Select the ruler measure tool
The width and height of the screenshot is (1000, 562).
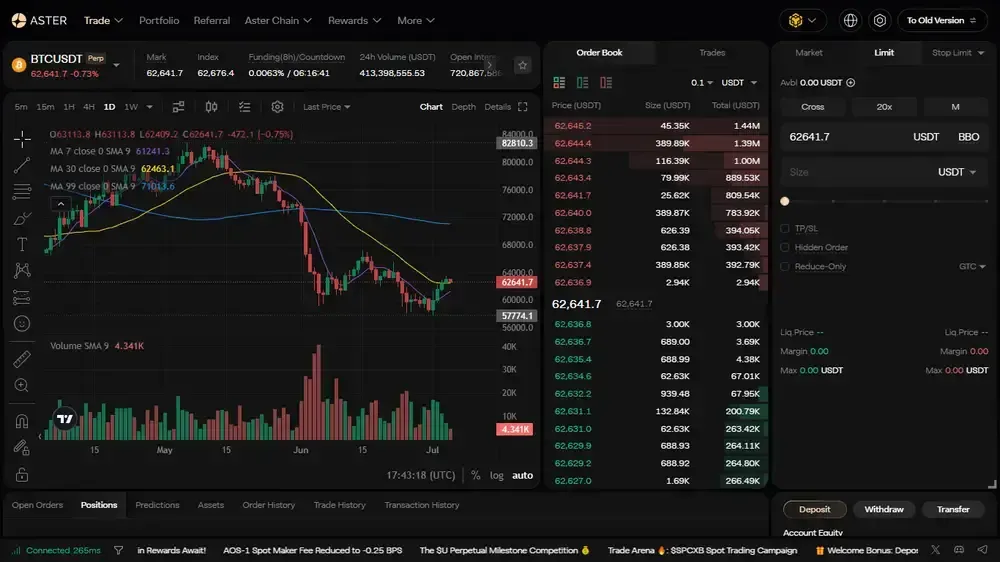22,359
